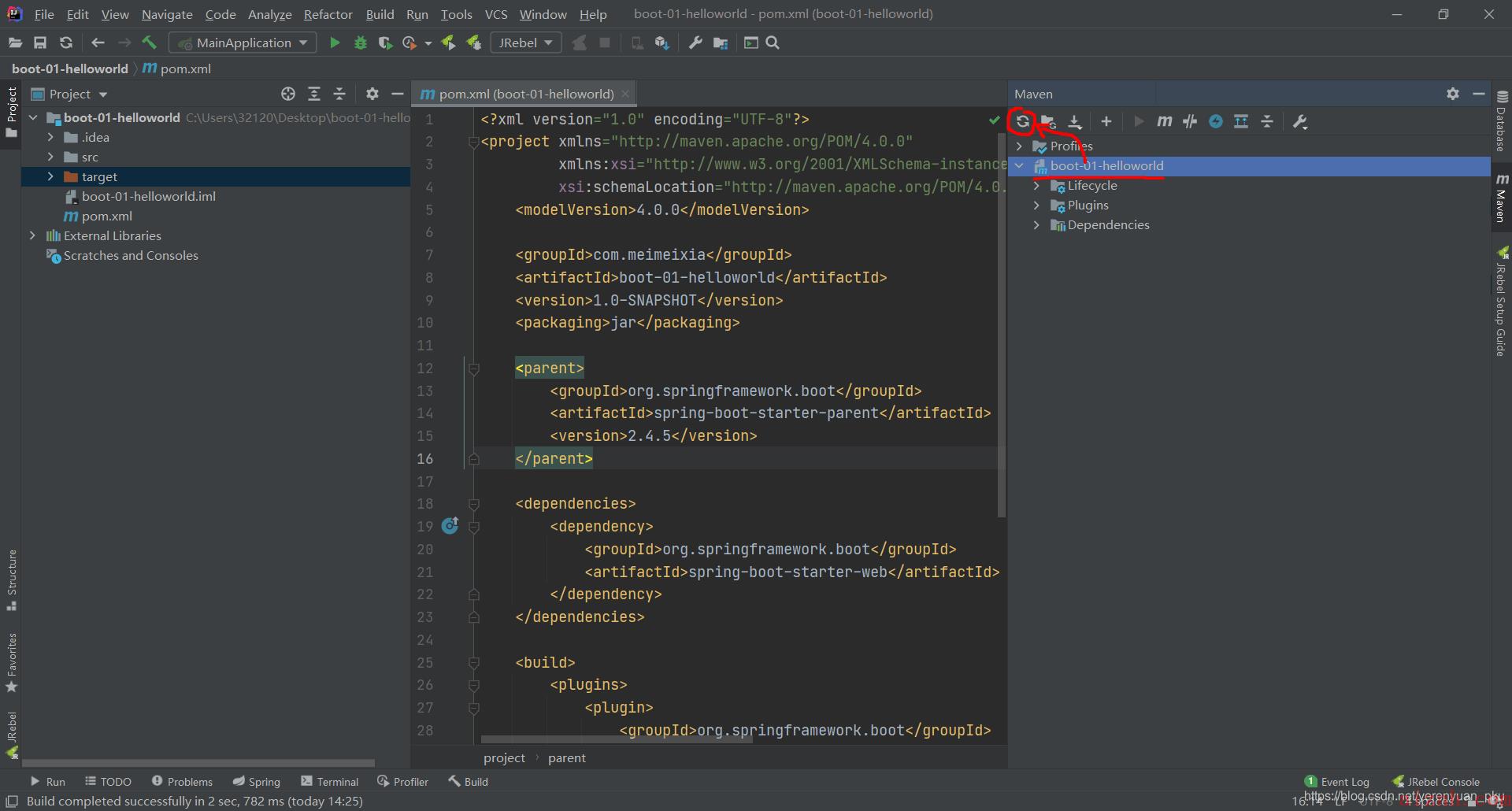Screen dimensions: 1512x811
Task: Open the Spring tool window
Action: point(256,781)
